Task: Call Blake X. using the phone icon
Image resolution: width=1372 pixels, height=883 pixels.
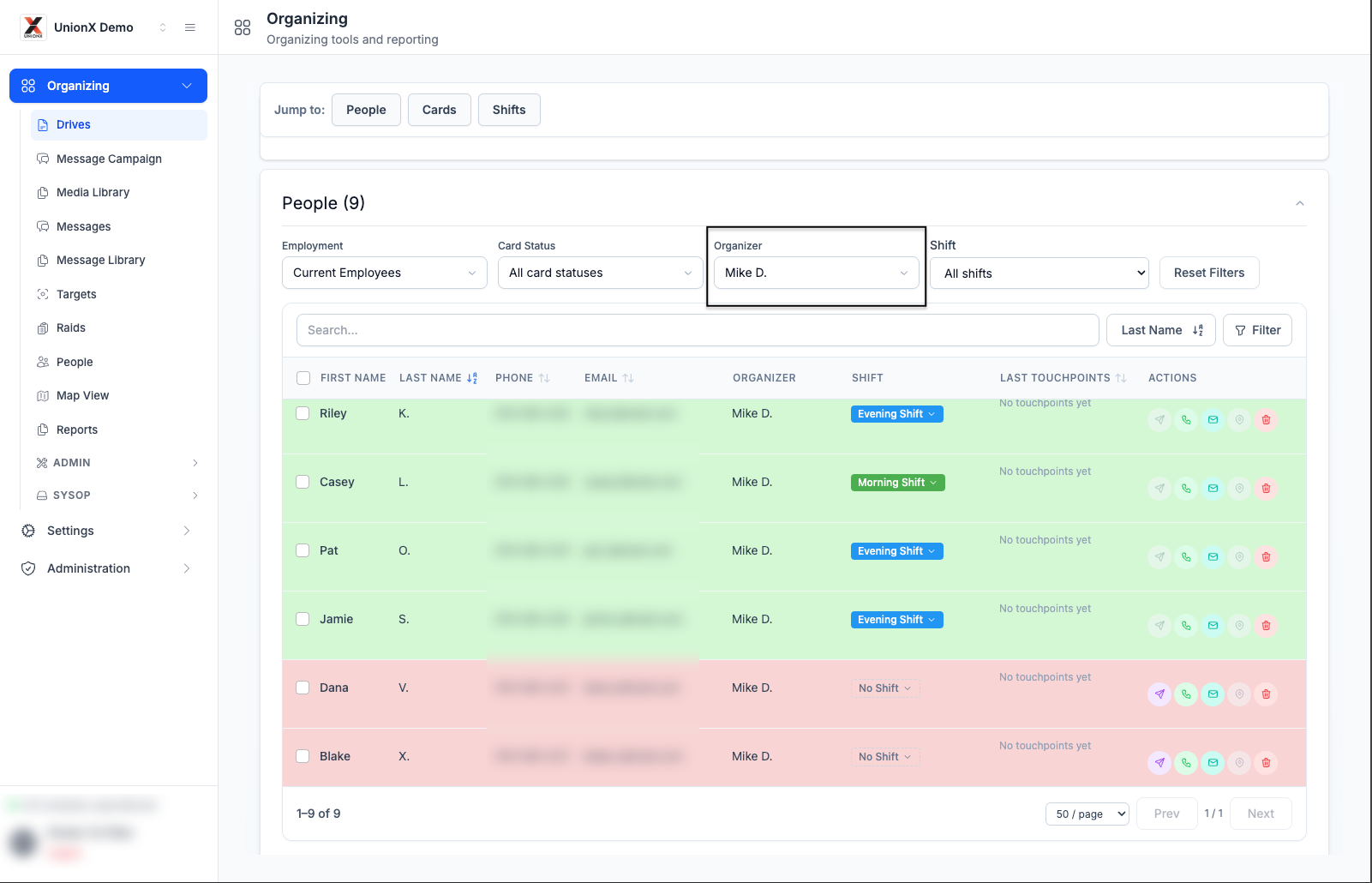Action: [1186, 763]
